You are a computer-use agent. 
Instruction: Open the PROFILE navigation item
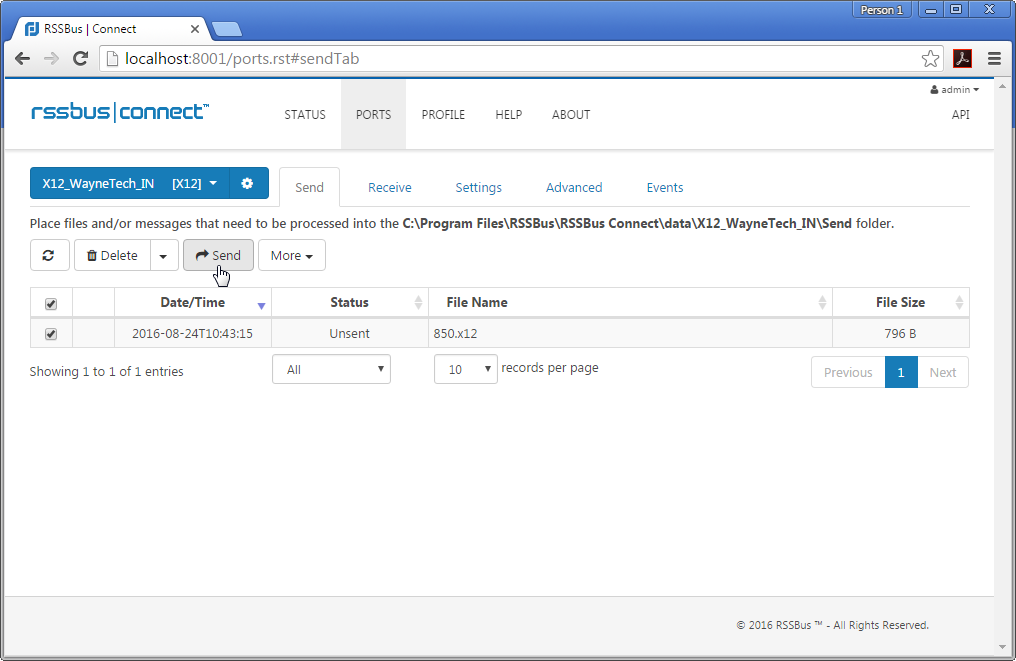click(x=443, y=115)
